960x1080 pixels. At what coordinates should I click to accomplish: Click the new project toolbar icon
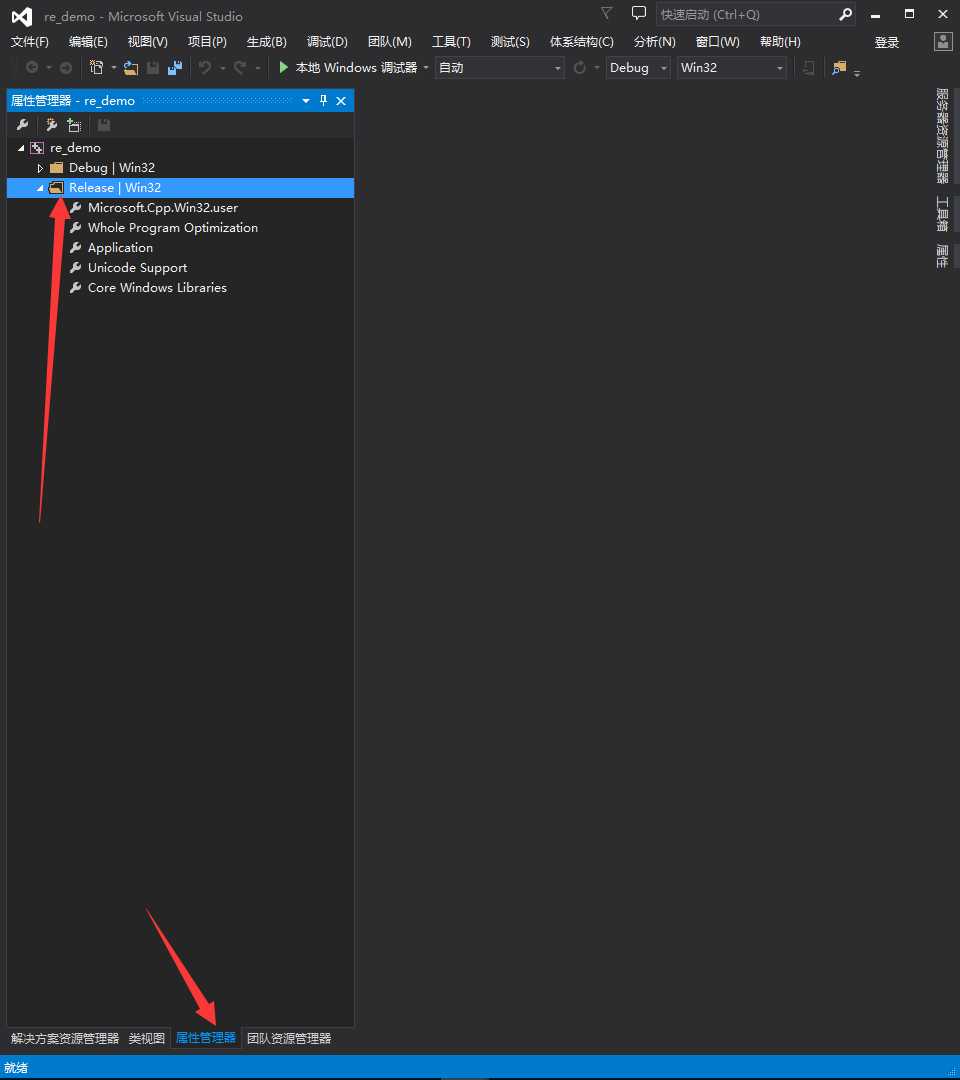[96, 68]
